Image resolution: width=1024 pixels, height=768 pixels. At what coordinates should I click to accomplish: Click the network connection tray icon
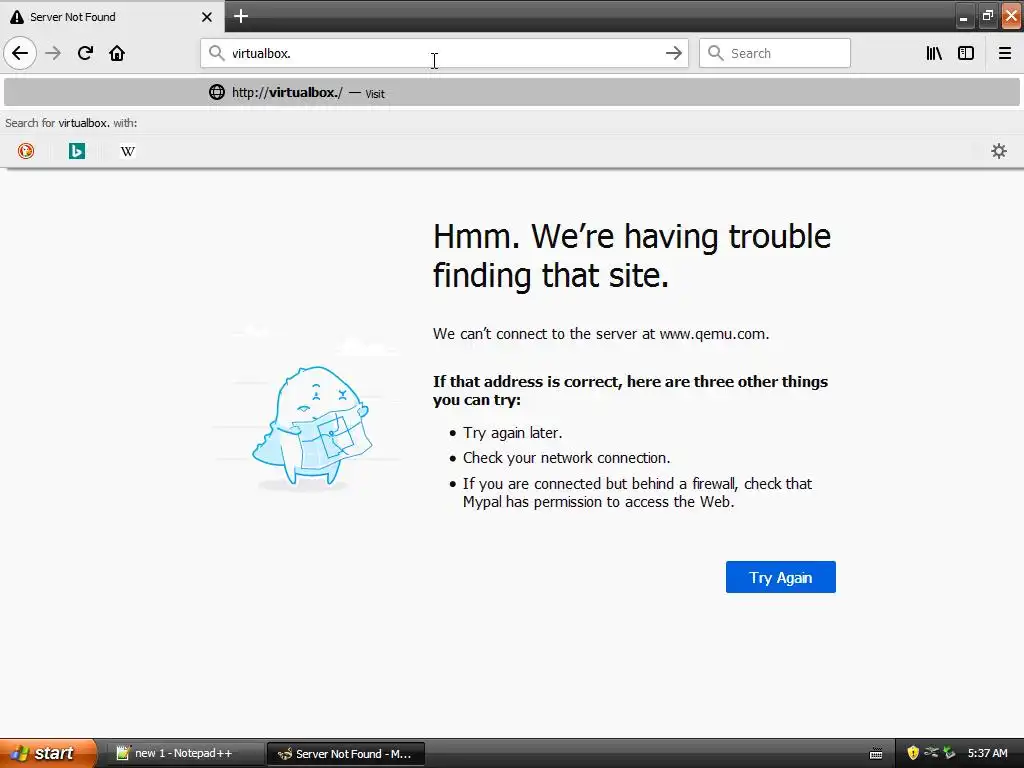931,753
